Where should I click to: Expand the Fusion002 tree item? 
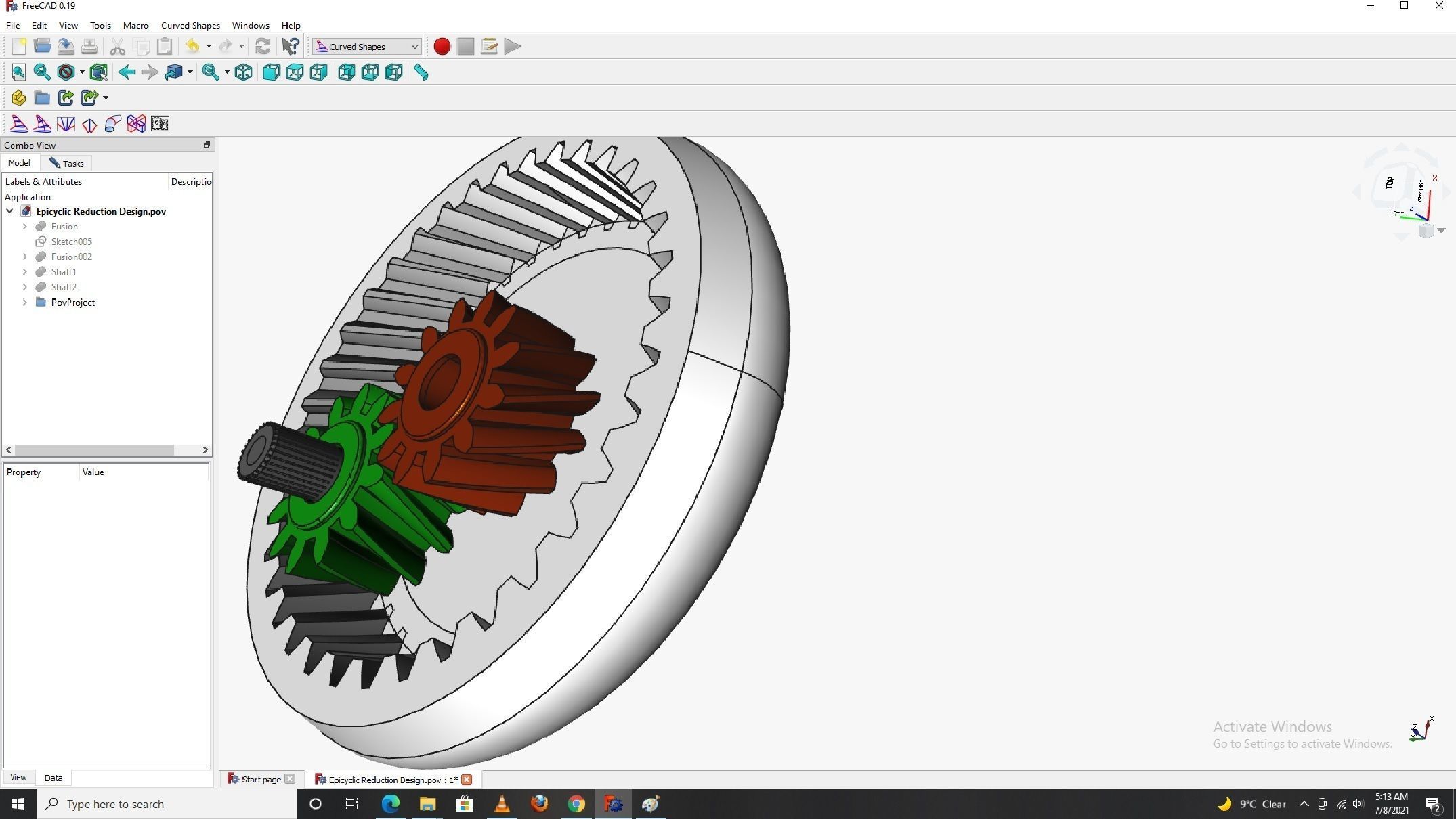[x=25, y=257]
